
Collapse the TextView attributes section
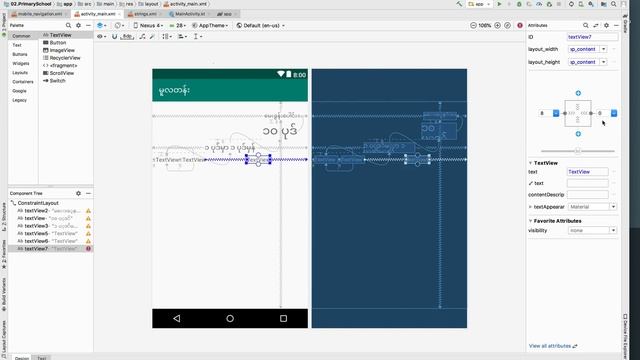pos(530,163)
